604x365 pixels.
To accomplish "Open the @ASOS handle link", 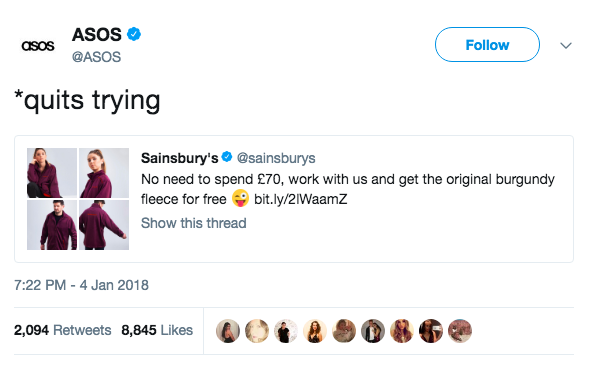I will [96, 57].
